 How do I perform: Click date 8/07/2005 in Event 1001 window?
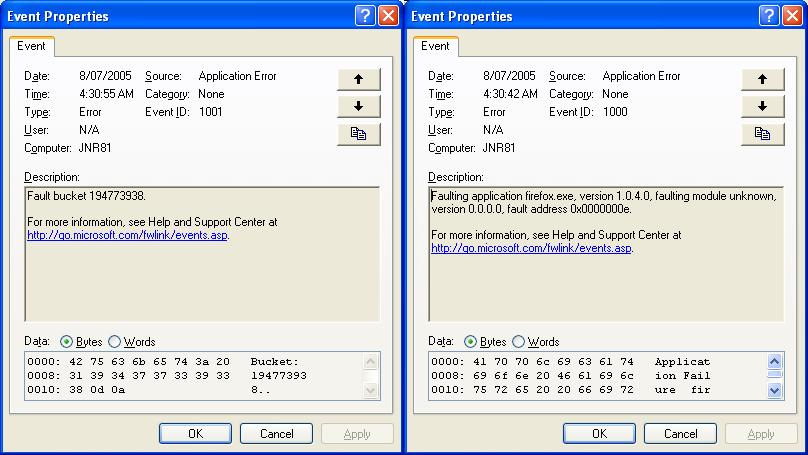105,76
